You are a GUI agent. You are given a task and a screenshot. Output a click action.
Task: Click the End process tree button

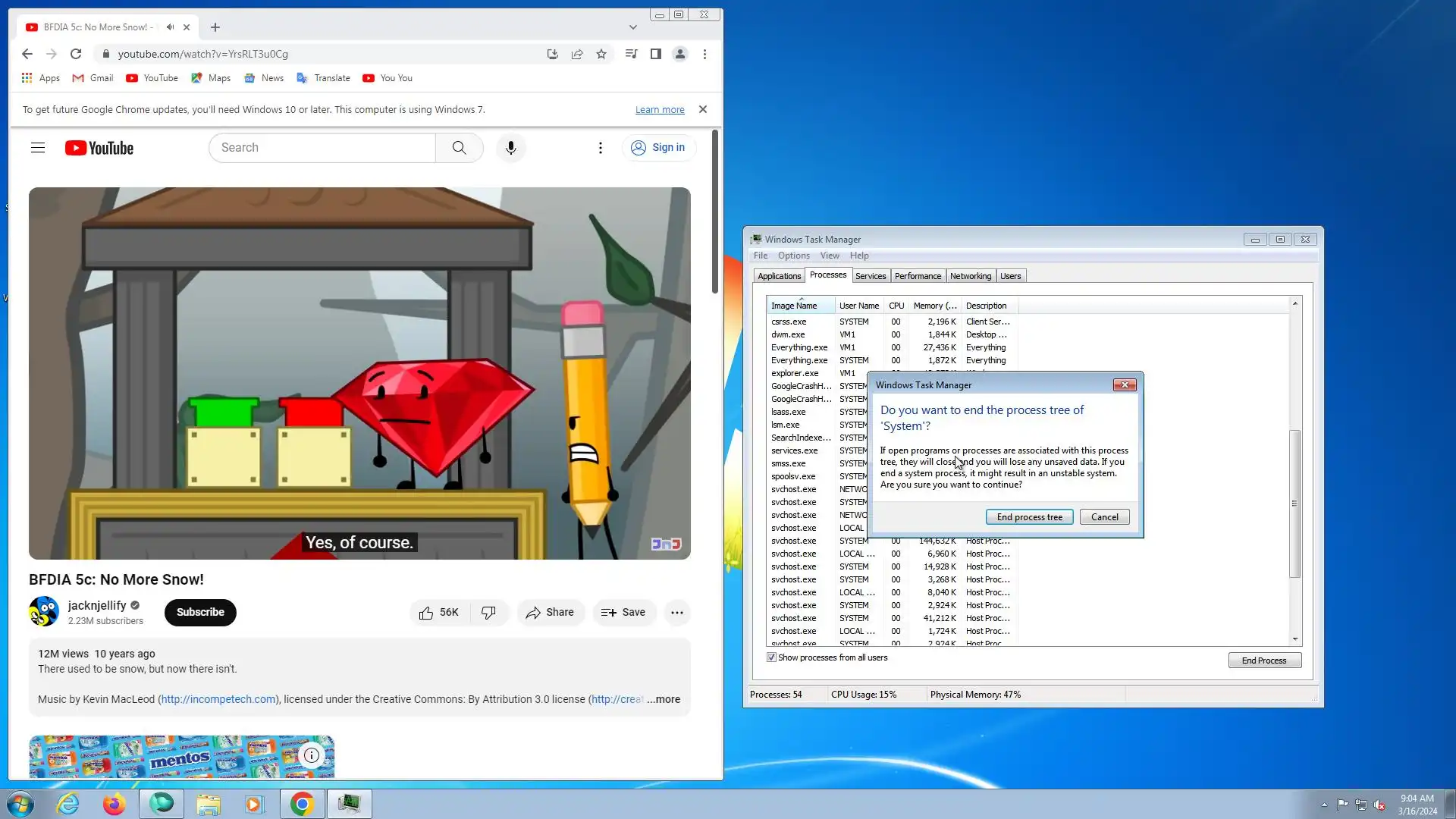tap(1029, 517)
